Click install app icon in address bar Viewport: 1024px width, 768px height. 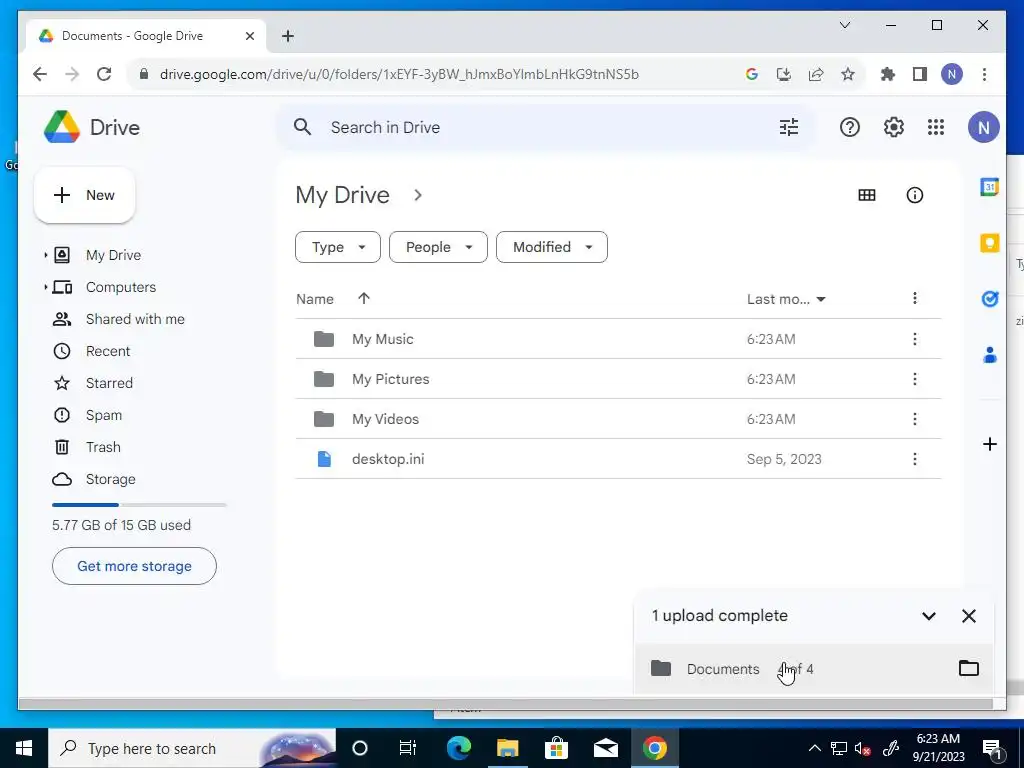[x=784, y=74]
